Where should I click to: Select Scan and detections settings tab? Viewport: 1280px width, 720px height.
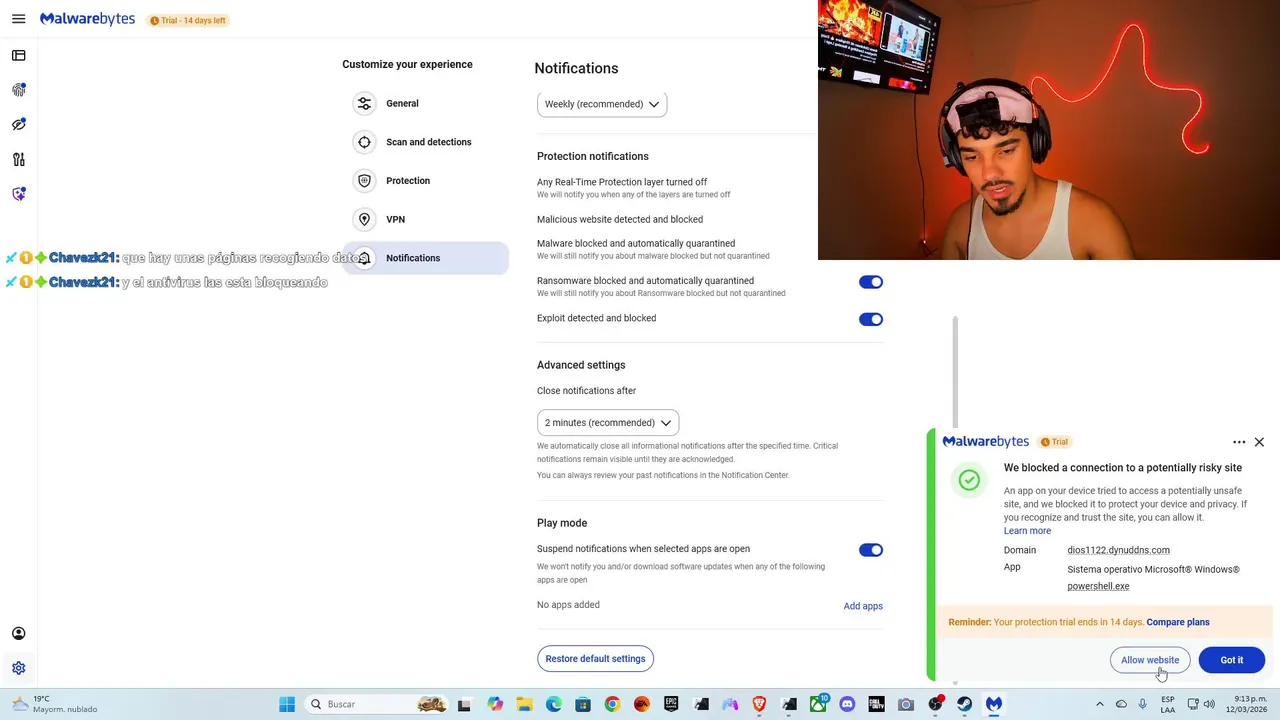click(x=425, y=142)
